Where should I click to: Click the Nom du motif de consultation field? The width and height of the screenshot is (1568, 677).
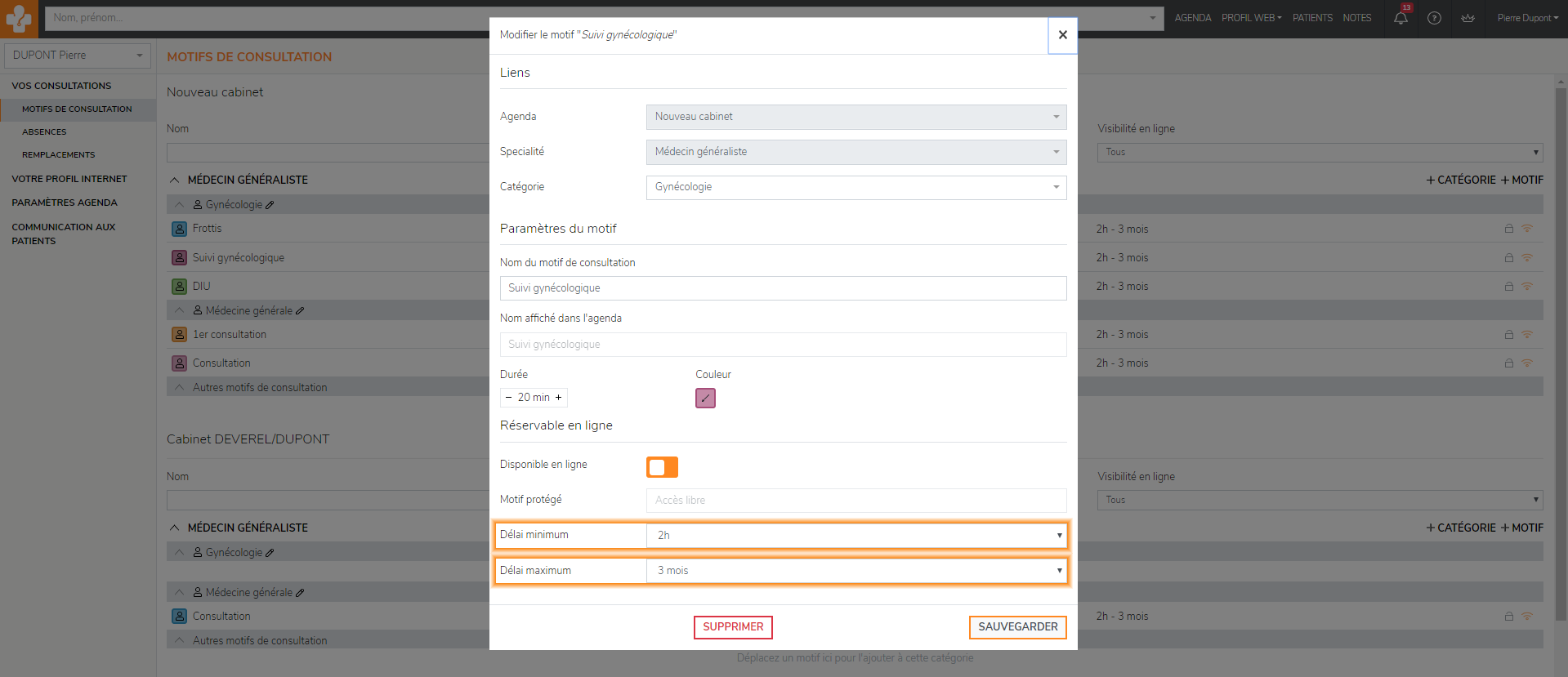tap(783, 288)
